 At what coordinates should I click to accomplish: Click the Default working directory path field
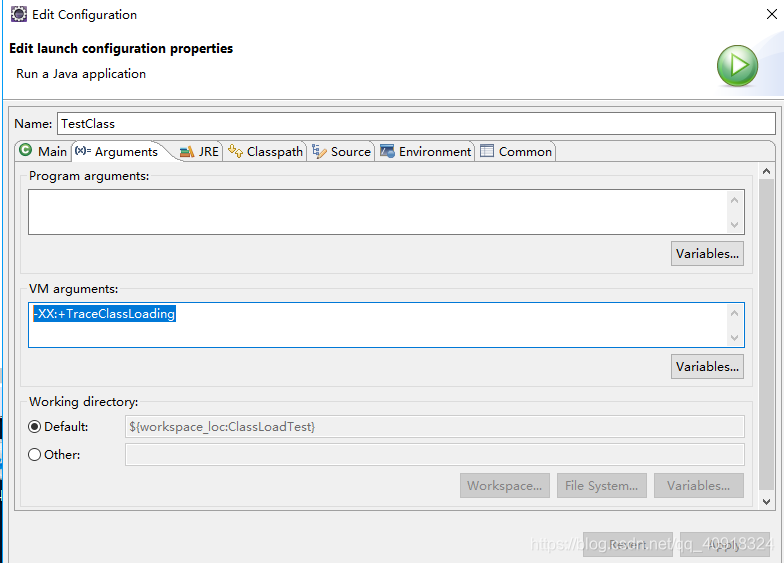pyautogui.click(x=434, y=426)
